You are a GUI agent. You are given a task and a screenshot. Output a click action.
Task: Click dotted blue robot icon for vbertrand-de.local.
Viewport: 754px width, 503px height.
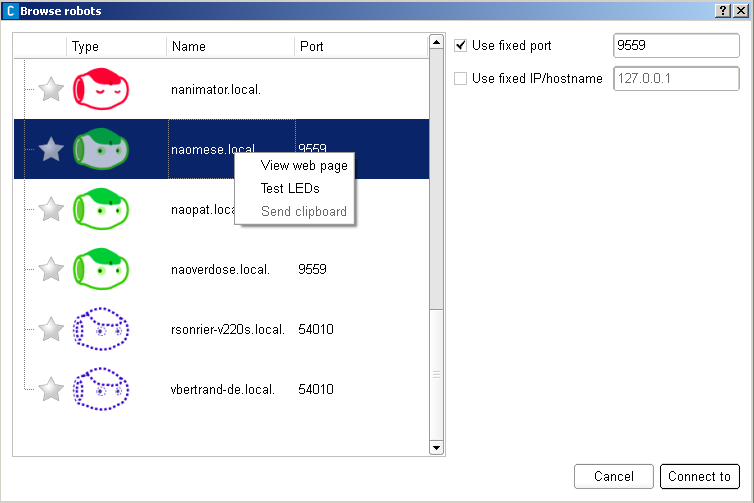[x=101, y=389]
